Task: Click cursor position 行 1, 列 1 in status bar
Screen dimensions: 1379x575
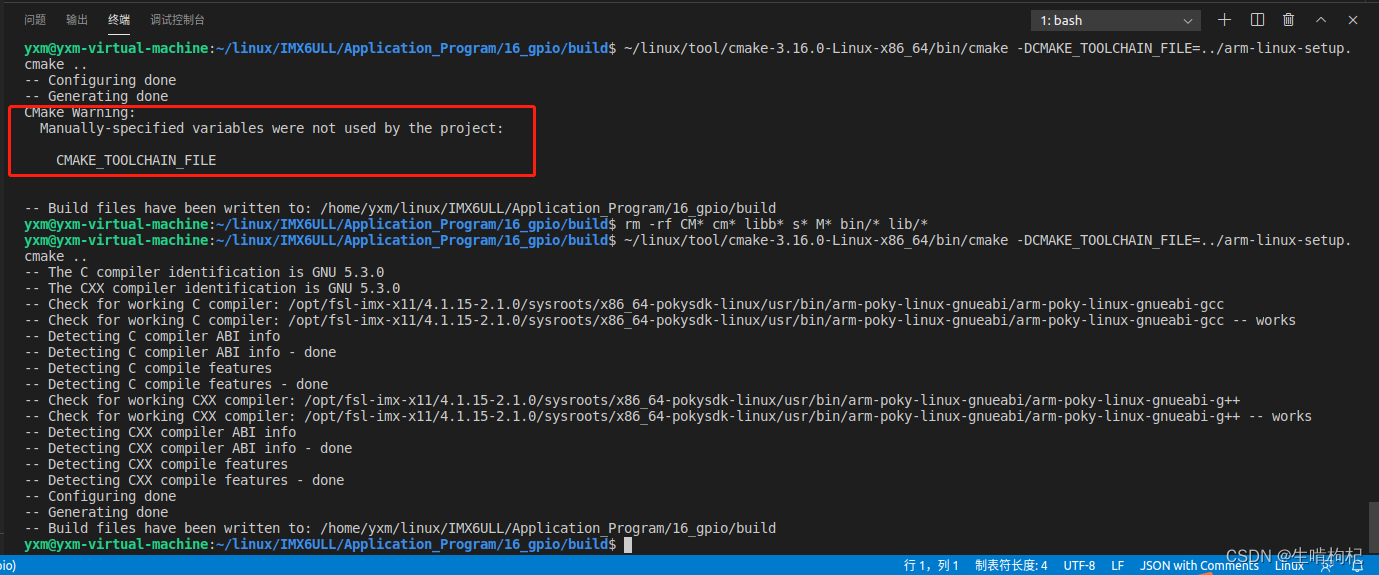Action: pos(932,566)
